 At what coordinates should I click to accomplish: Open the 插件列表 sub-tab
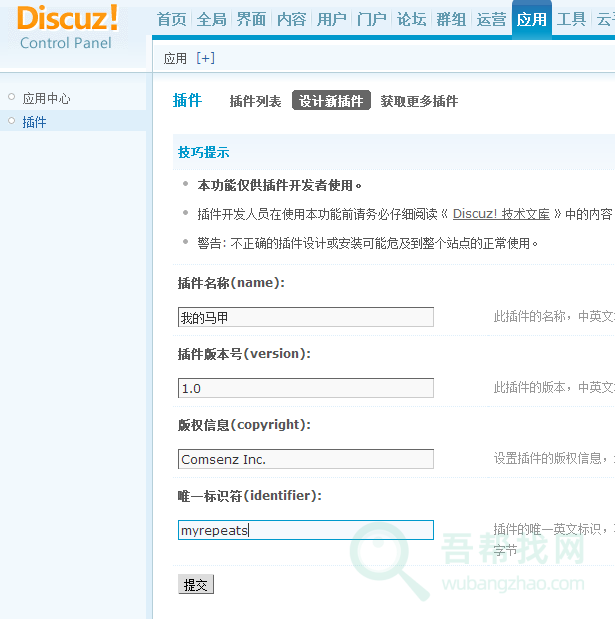click(255, 101)
